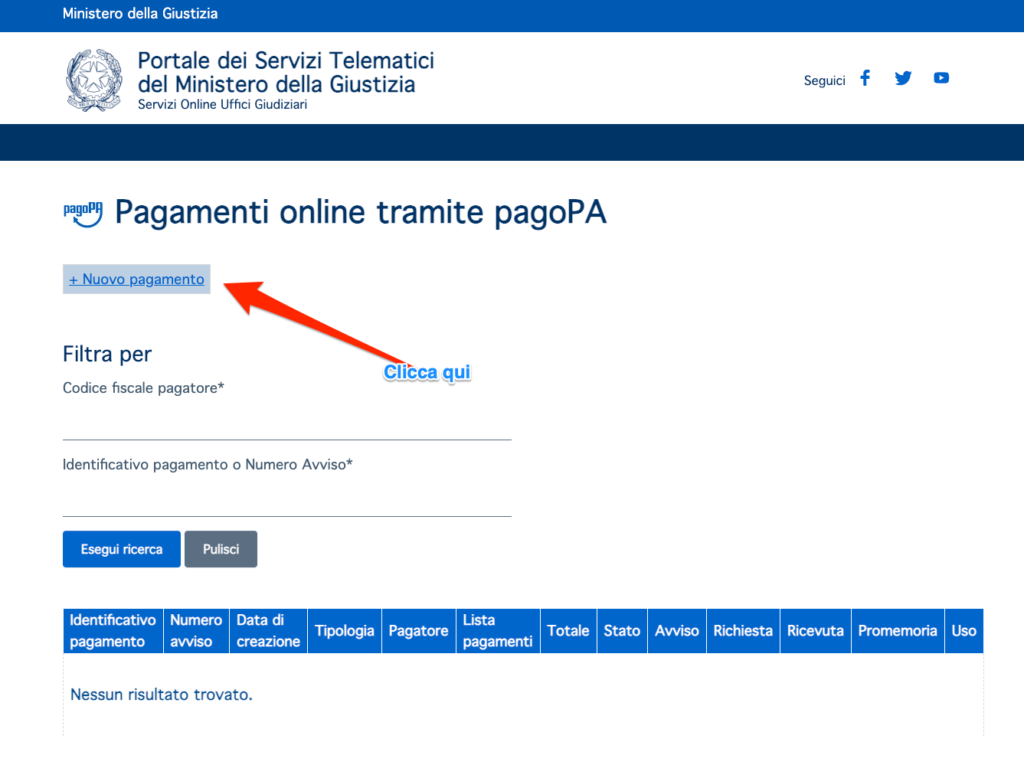The width and height of the screenshot is (1024, 765).
Task: Open Ministero della Giustizia in the top bar
Action: 140,14
